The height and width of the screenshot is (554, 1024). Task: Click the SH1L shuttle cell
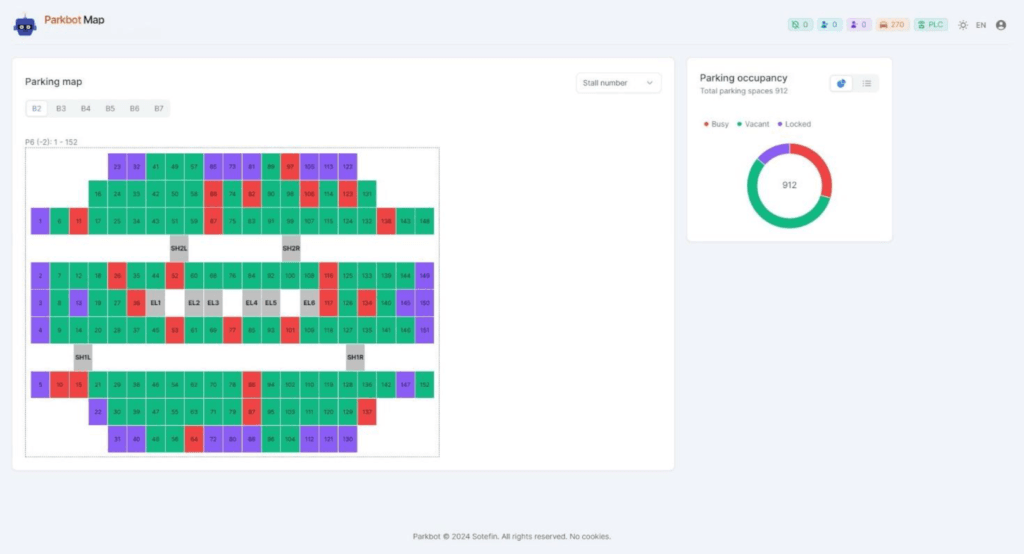click(x=83, y=357)
